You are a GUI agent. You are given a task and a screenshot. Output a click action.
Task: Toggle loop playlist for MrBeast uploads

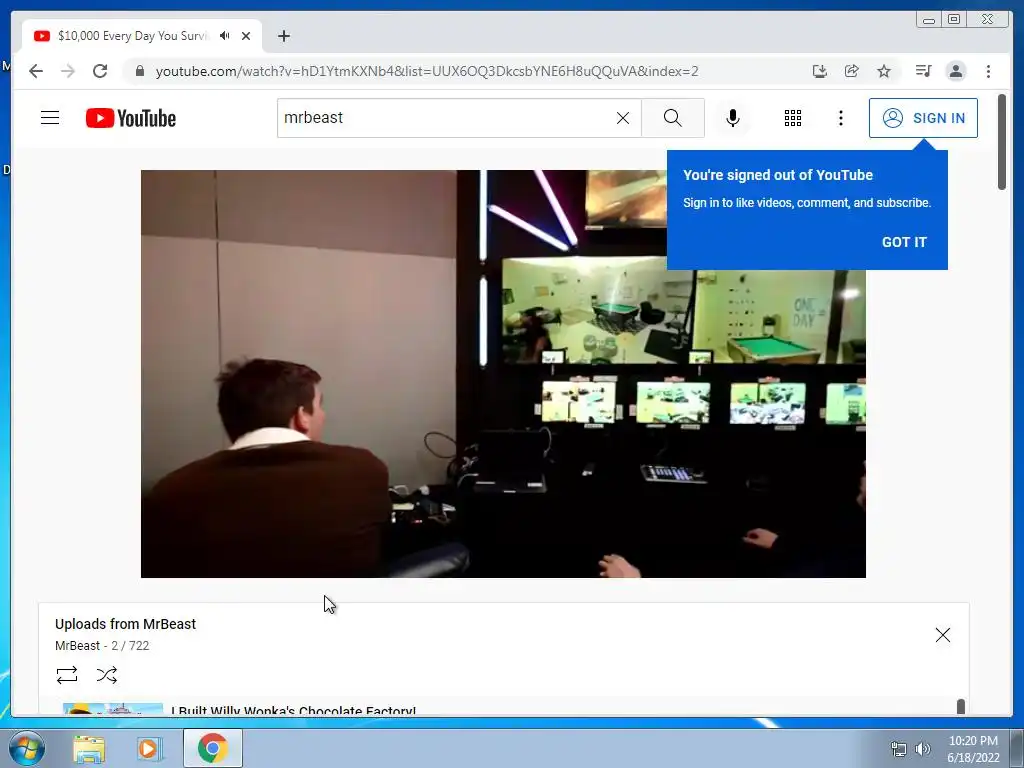pyautogui.click(x=67, y=675)
